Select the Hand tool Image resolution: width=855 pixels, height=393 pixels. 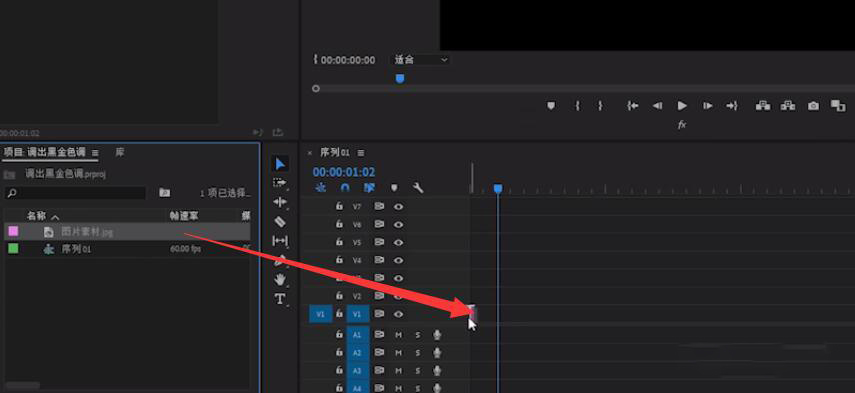(280, 280)
